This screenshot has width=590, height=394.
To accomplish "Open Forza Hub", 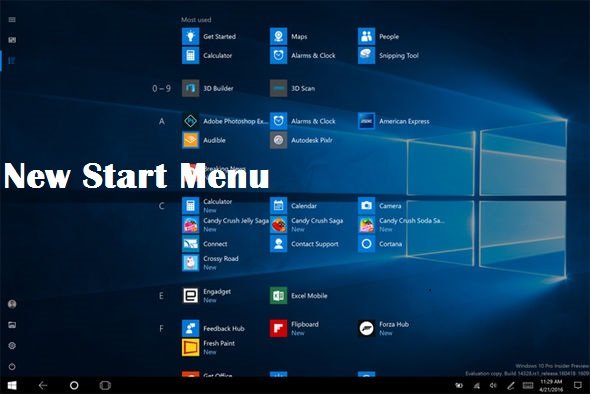I will tap(383, 328).
